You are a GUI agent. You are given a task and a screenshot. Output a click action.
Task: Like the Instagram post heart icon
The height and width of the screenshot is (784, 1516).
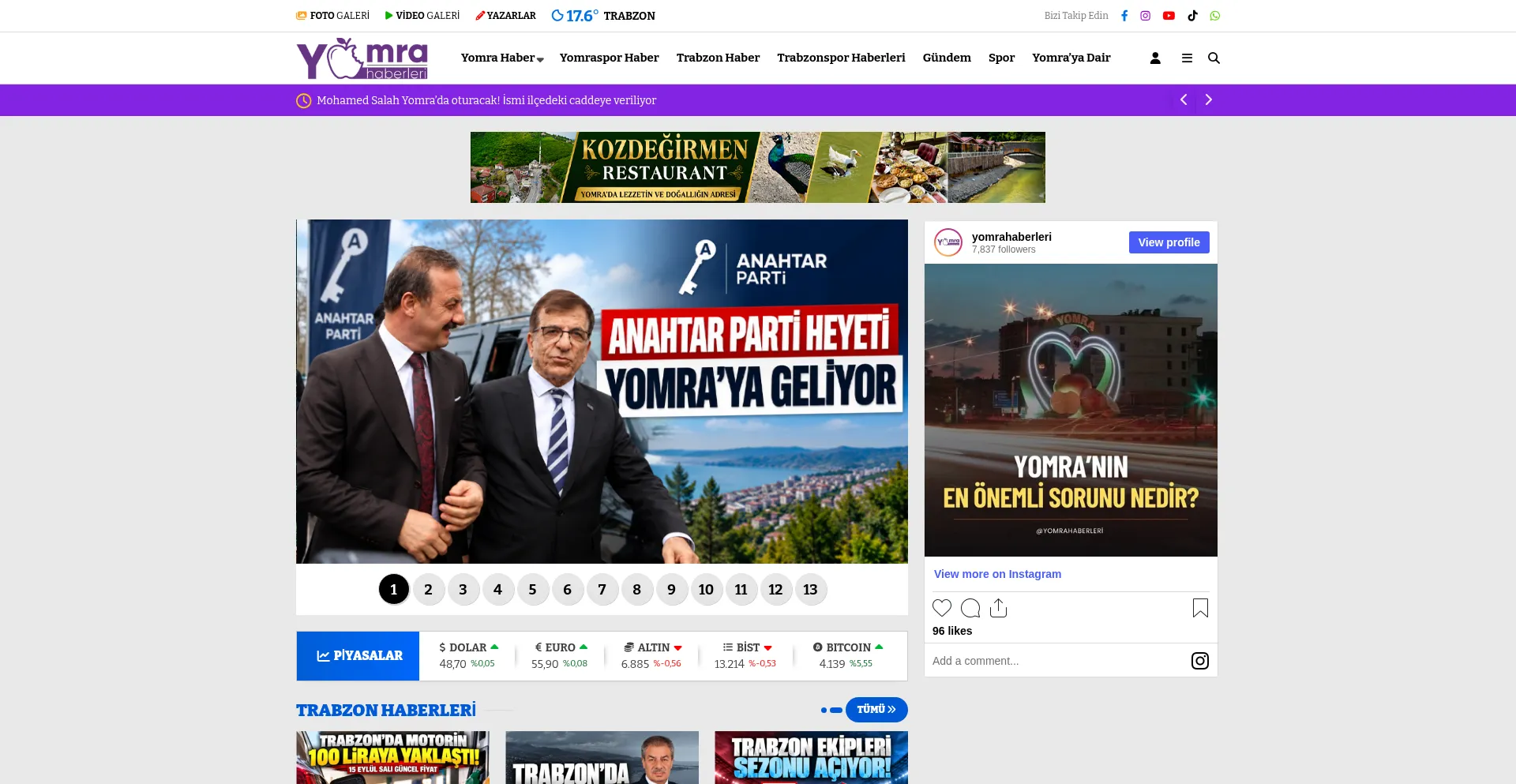942,608
